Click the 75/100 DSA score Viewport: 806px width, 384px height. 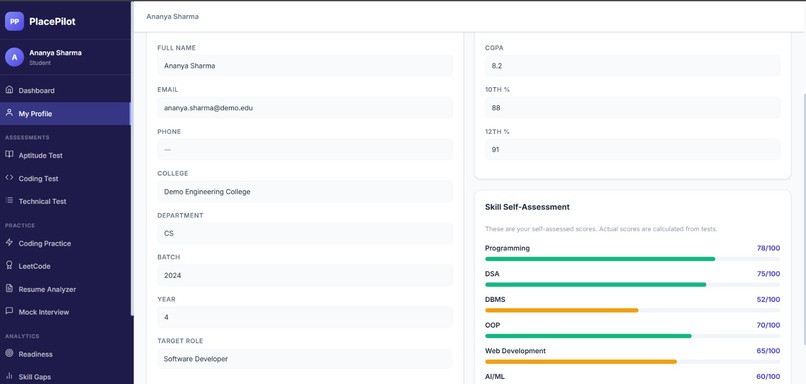(x=768, y=273)
